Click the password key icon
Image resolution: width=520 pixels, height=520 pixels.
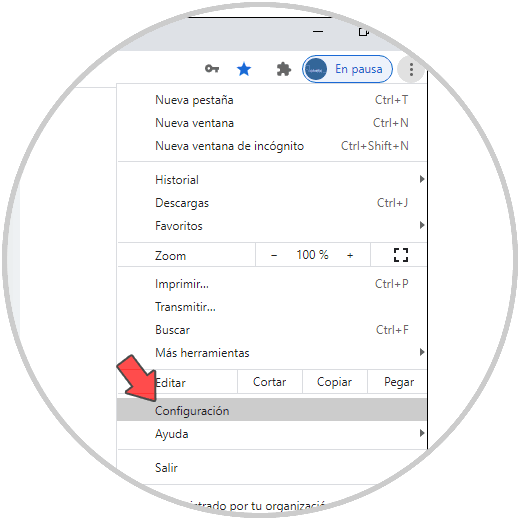(x=212, y=69)
